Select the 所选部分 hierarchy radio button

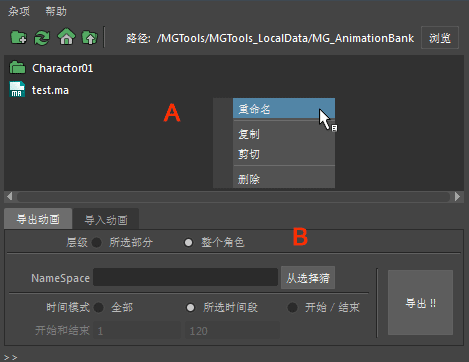point(97,242)
